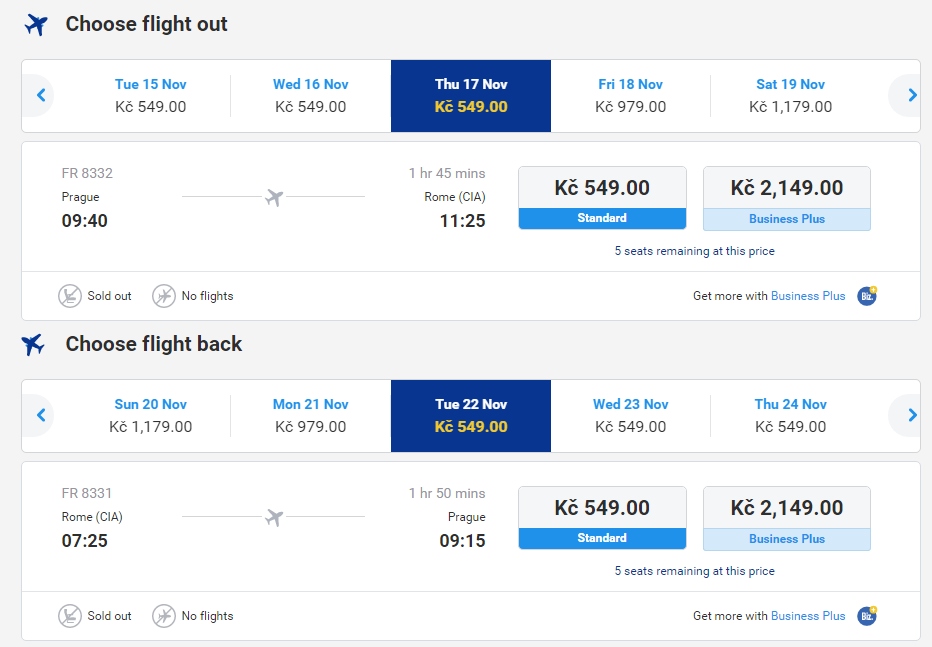The image size is (932, 647).
Task: Show earlier return dates with left arrow
Action: pos(40,415)
